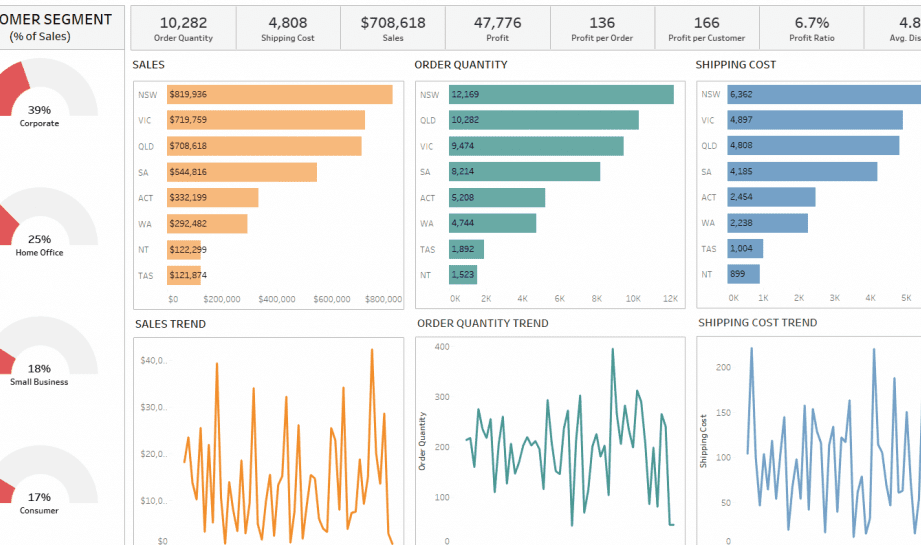Select the QLD bar in Order Quantity chart
Viewport: 921px width, 545px height.
(x=544, y=120)
